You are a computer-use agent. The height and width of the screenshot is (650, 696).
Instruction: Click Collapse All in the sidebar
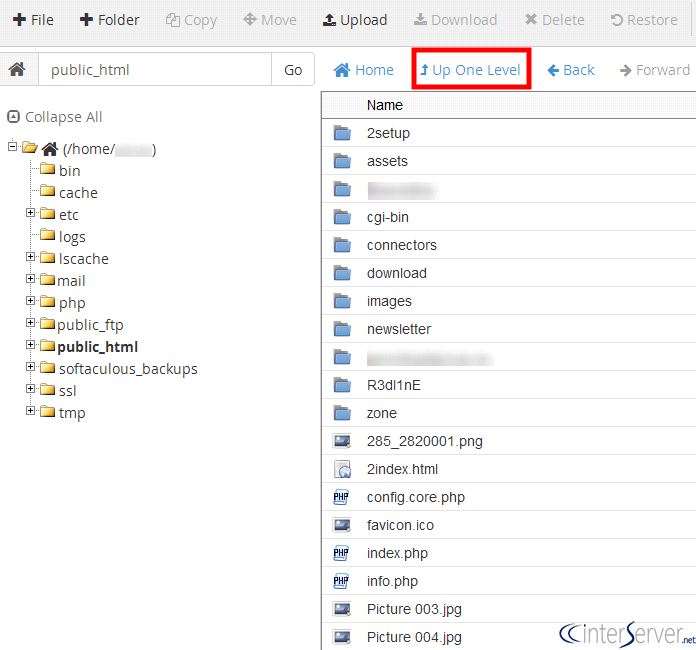(x=55, y=117)
